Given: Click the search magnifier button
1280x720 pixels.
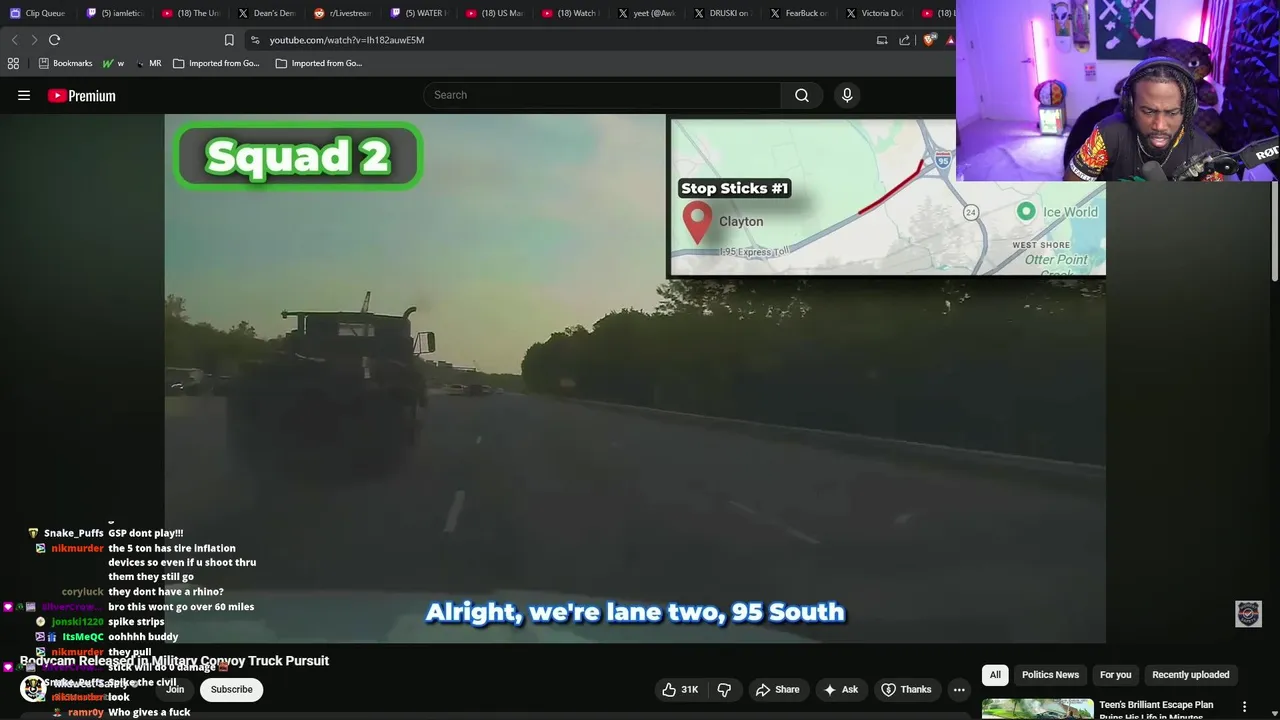Looking at the screenshot, I should [x=802, y=95].
